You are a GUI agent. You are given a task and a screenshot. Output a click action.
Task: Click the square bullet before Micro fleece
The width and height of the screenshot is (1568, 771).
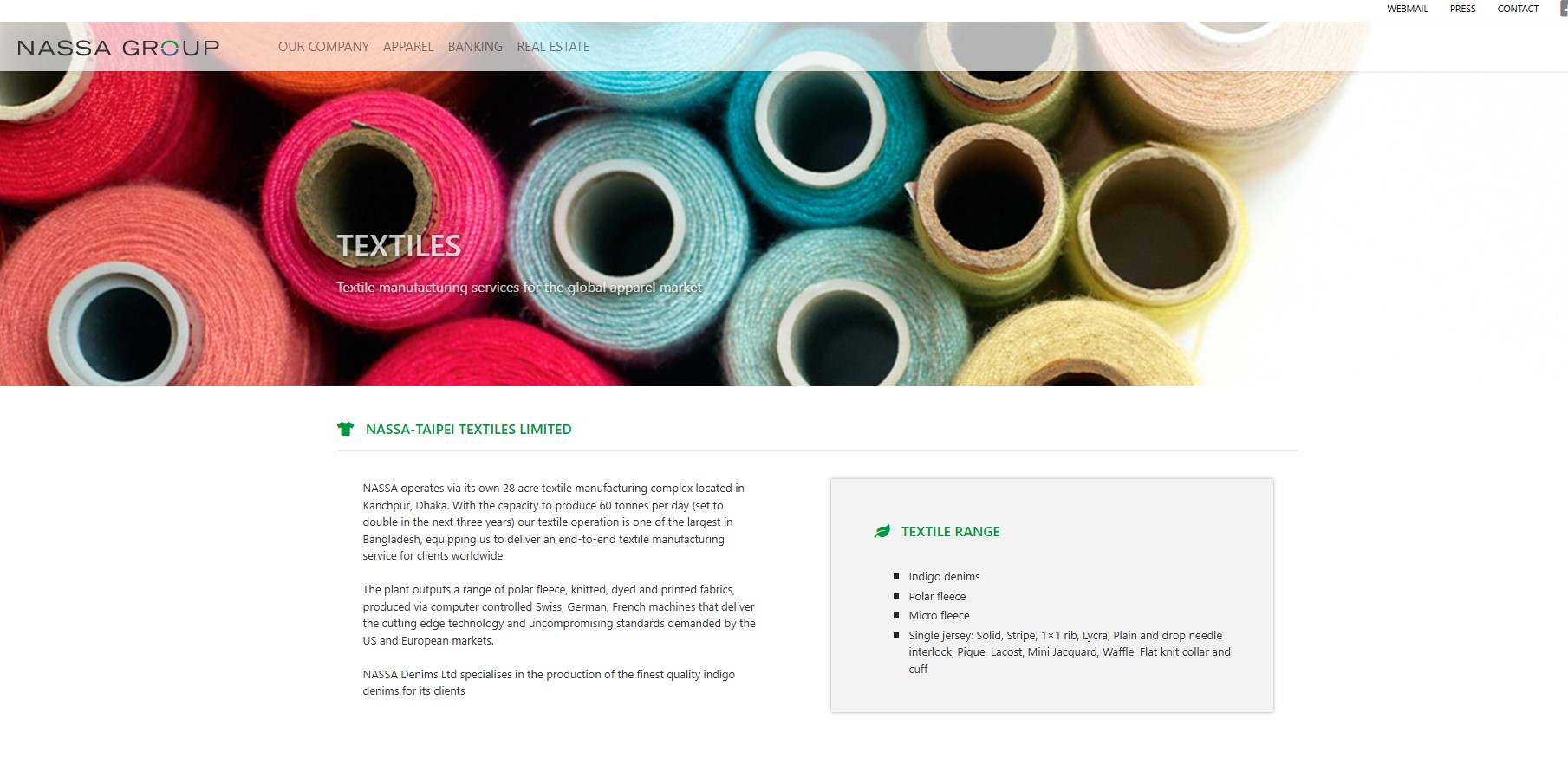pos(896,615)
